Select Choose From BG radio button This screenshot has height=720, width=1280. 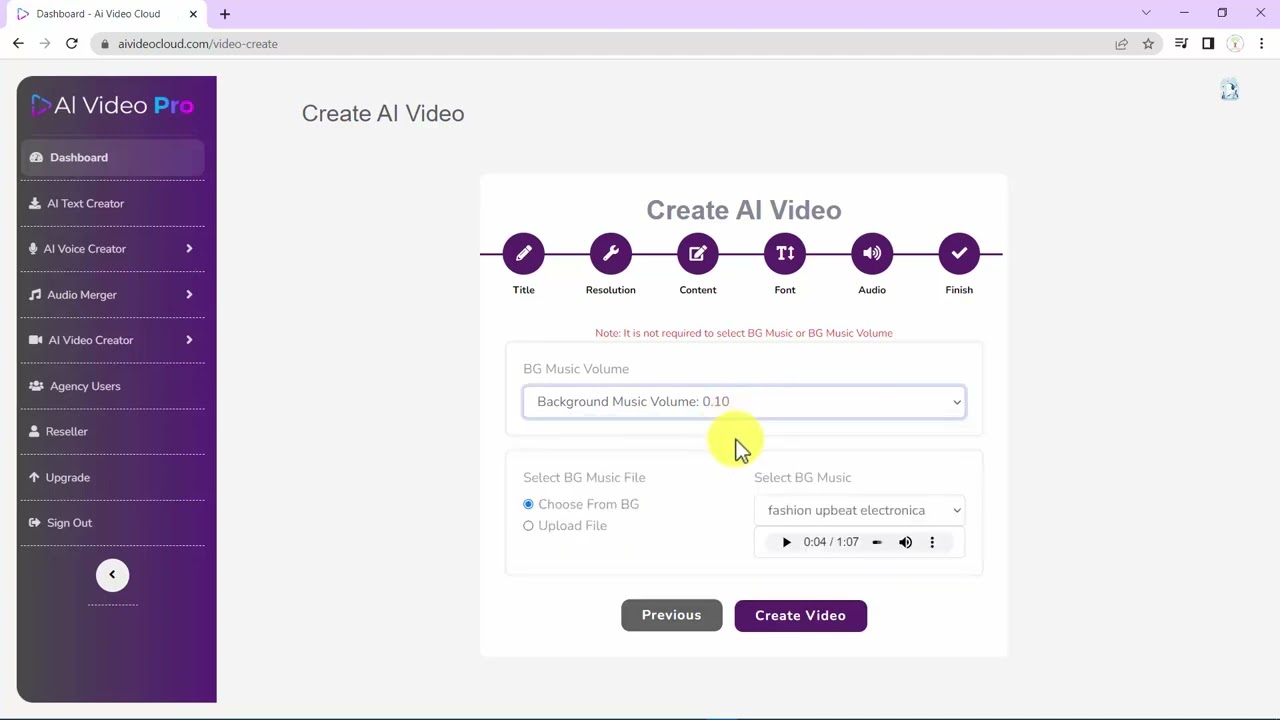point(528,504)
